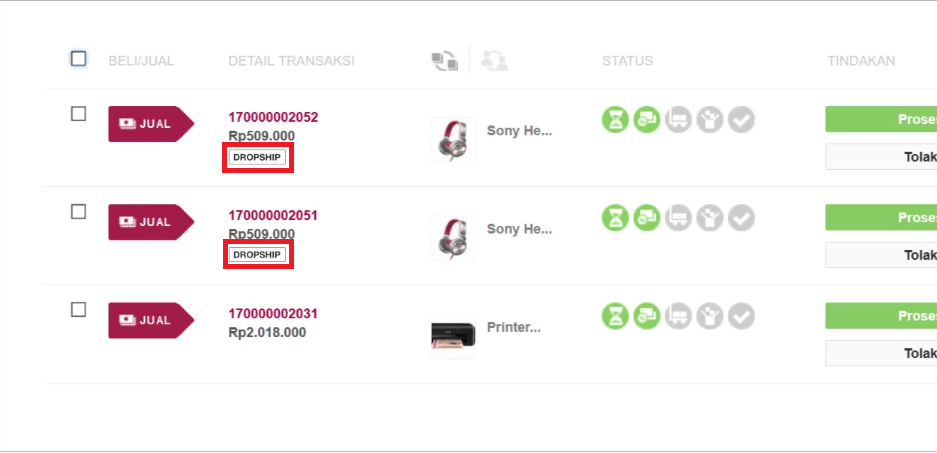The height and width of the screenshot is (453, 937).
Task: Click the payment status icon for order 170000002052
Action: coord(647,120)
